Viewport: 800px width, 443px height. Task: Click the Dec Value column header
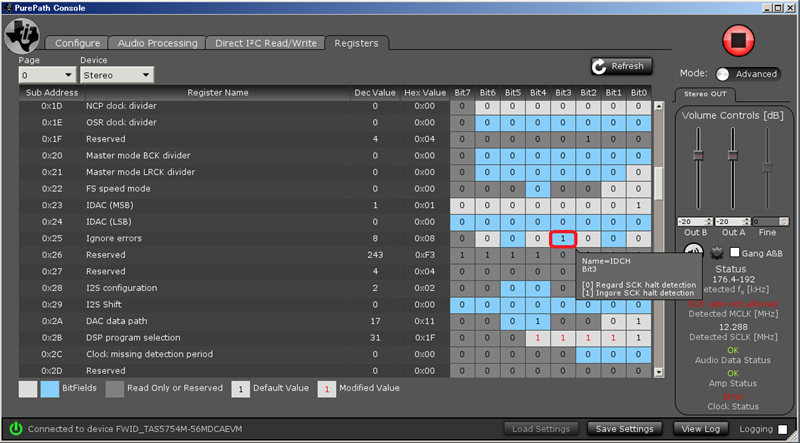[x=375, y=92]
